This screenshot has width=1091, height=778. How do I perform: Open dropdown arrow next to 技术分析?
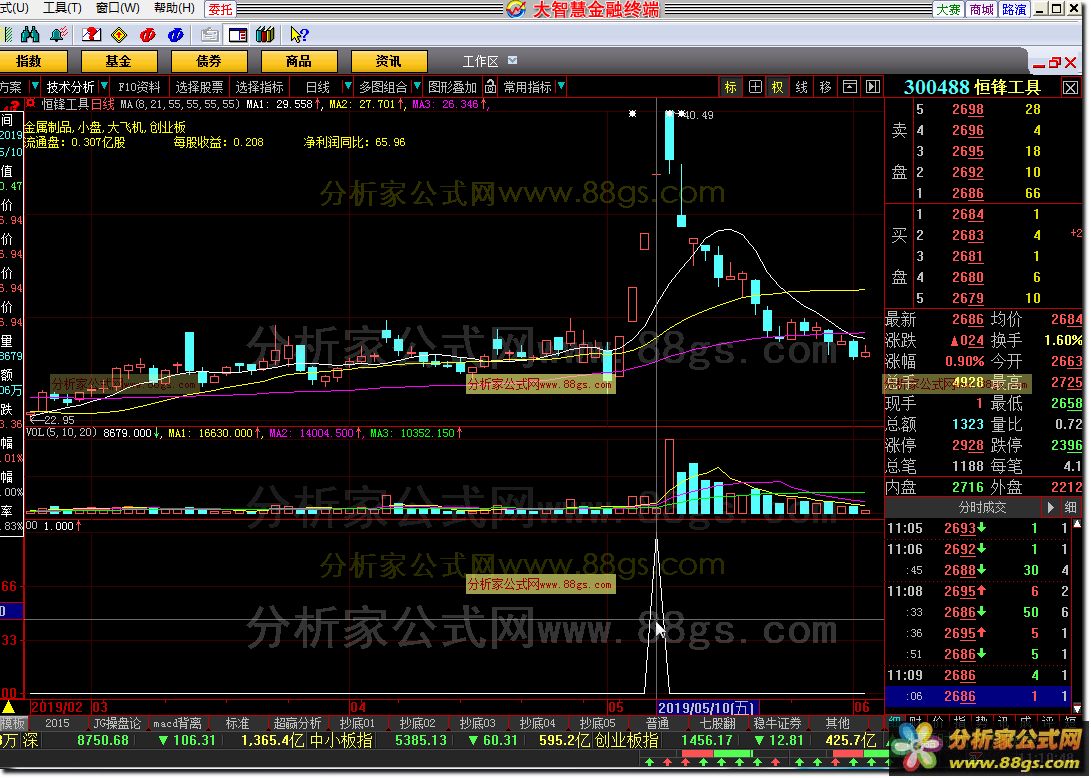pos(104,86)
